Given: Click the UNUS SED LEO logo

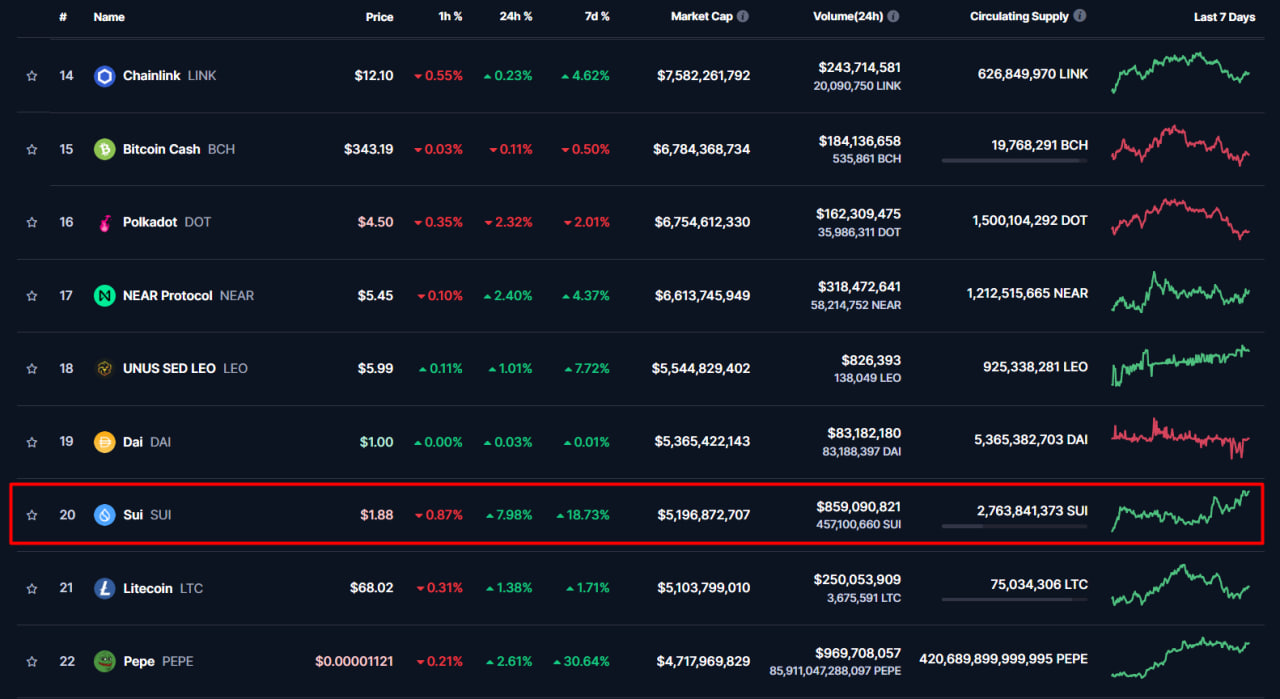Looking at the screenshot, I should pos(104,369).
